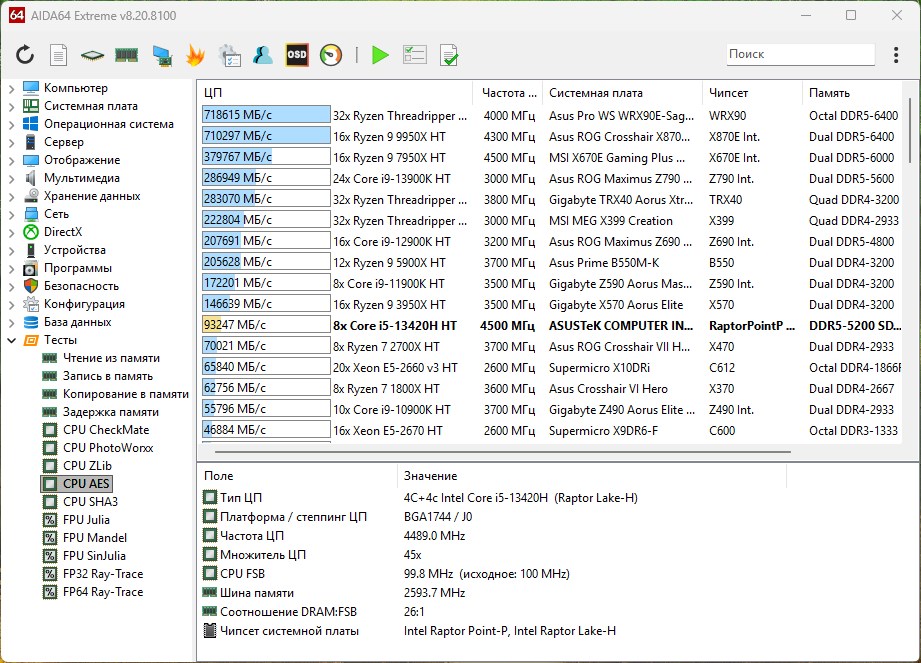The image size is (921, 663).
Task: Open the OSD panel icon
Action: pyautogui.click(x=297, y=55)
